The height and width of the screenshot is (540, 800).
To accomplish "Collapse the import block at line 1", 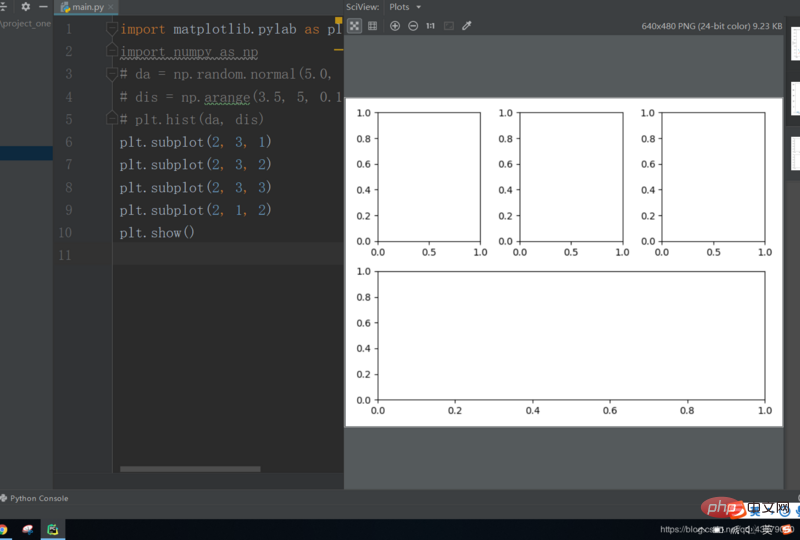I will pyautogui.click(x=112, y=29).
